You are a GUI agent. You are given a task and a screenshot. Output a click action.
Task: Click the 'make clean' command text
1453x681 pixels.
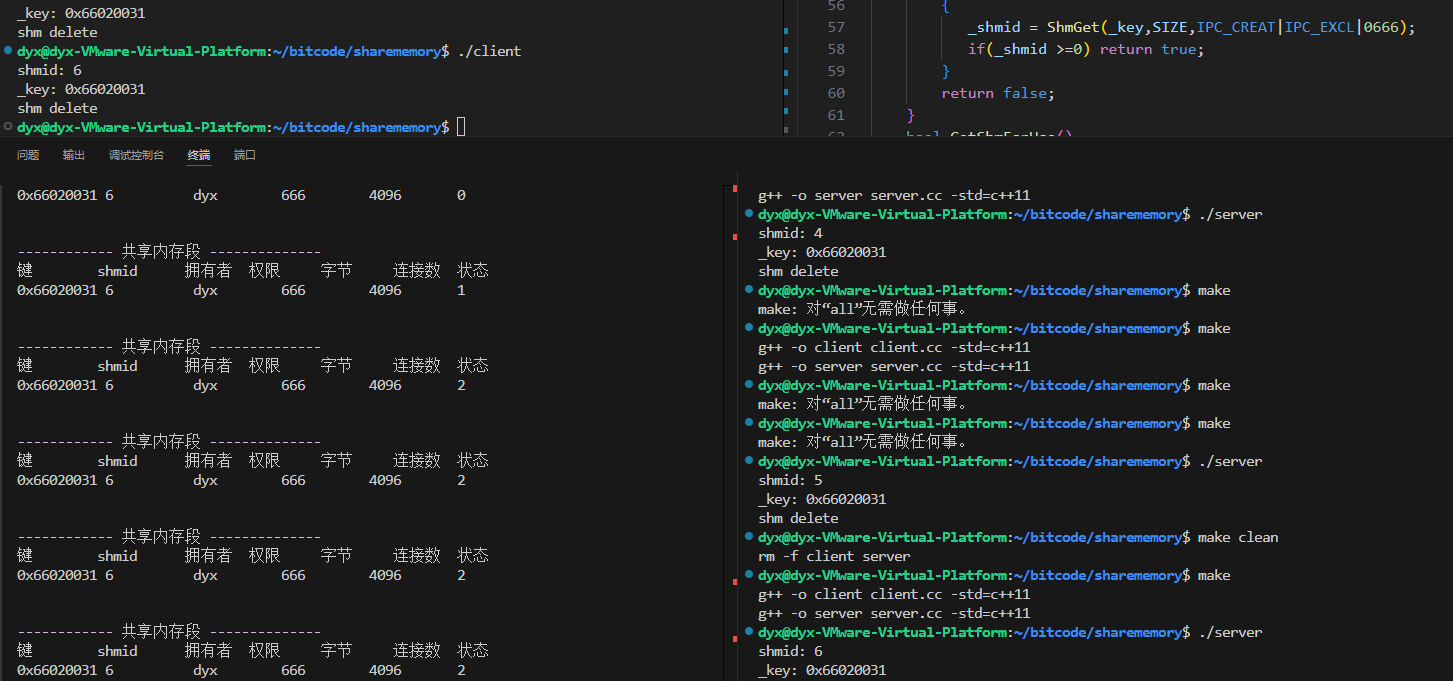pos(1238,537)
